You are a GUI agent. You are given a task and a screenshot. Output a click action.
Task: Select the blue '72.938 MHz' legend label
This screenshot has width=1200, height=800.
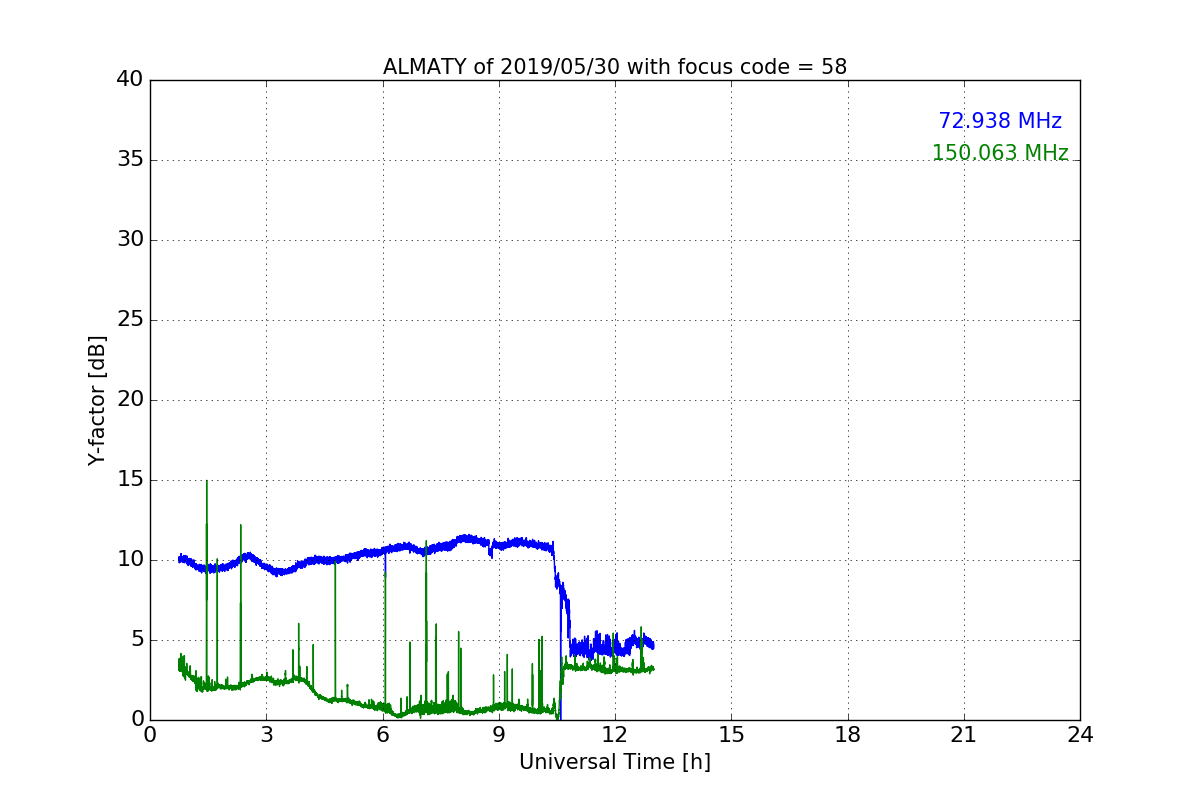coord(1000,121)
